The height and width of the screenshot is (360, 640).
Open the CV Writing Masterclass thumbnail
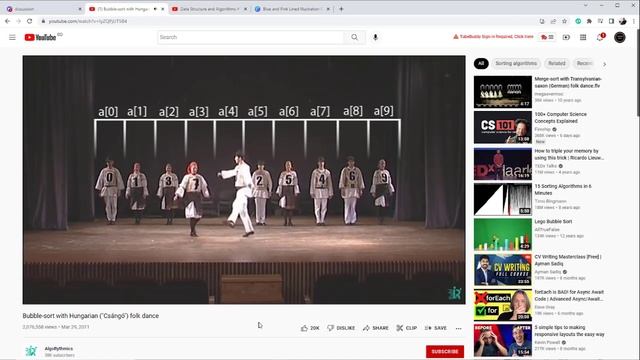coord(503,270)
